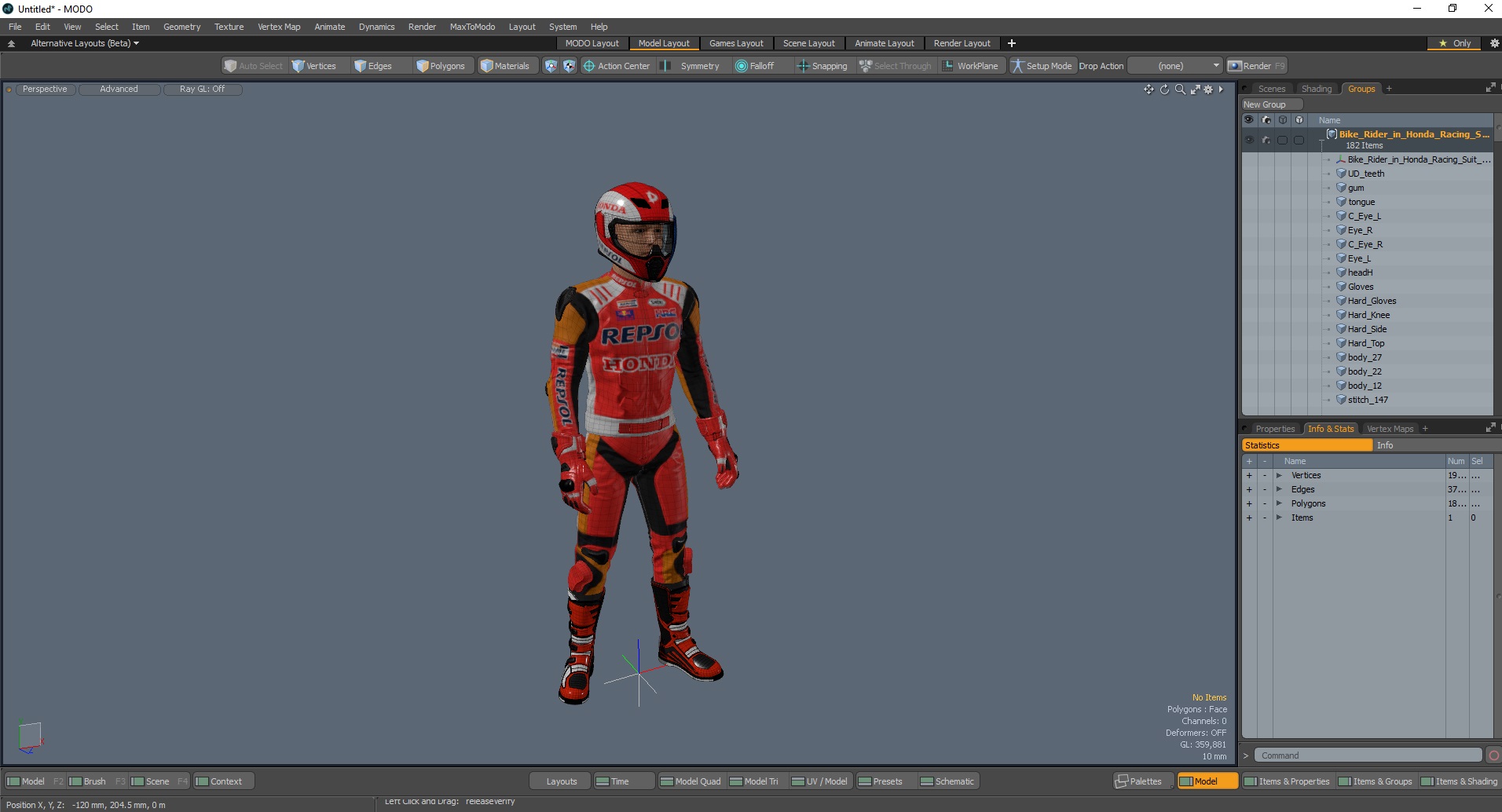1502x812 pixels.
Task: Select the stitch_147 item
Action: point(1367,400)
